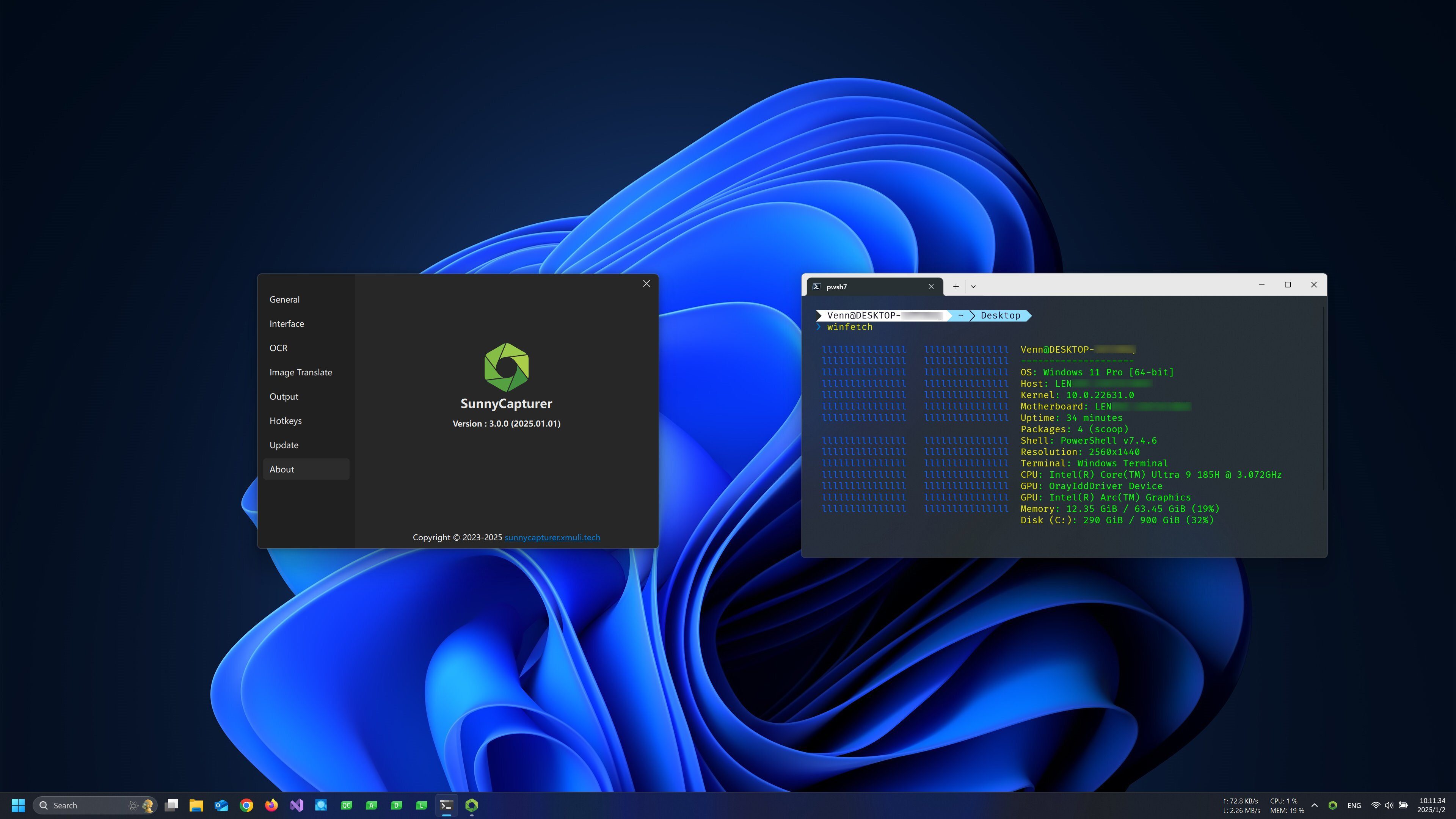Viewport: 1456px width, 819px height.
Task: Open File Explorer from the taskbar
Action: (x=196, y=805)
